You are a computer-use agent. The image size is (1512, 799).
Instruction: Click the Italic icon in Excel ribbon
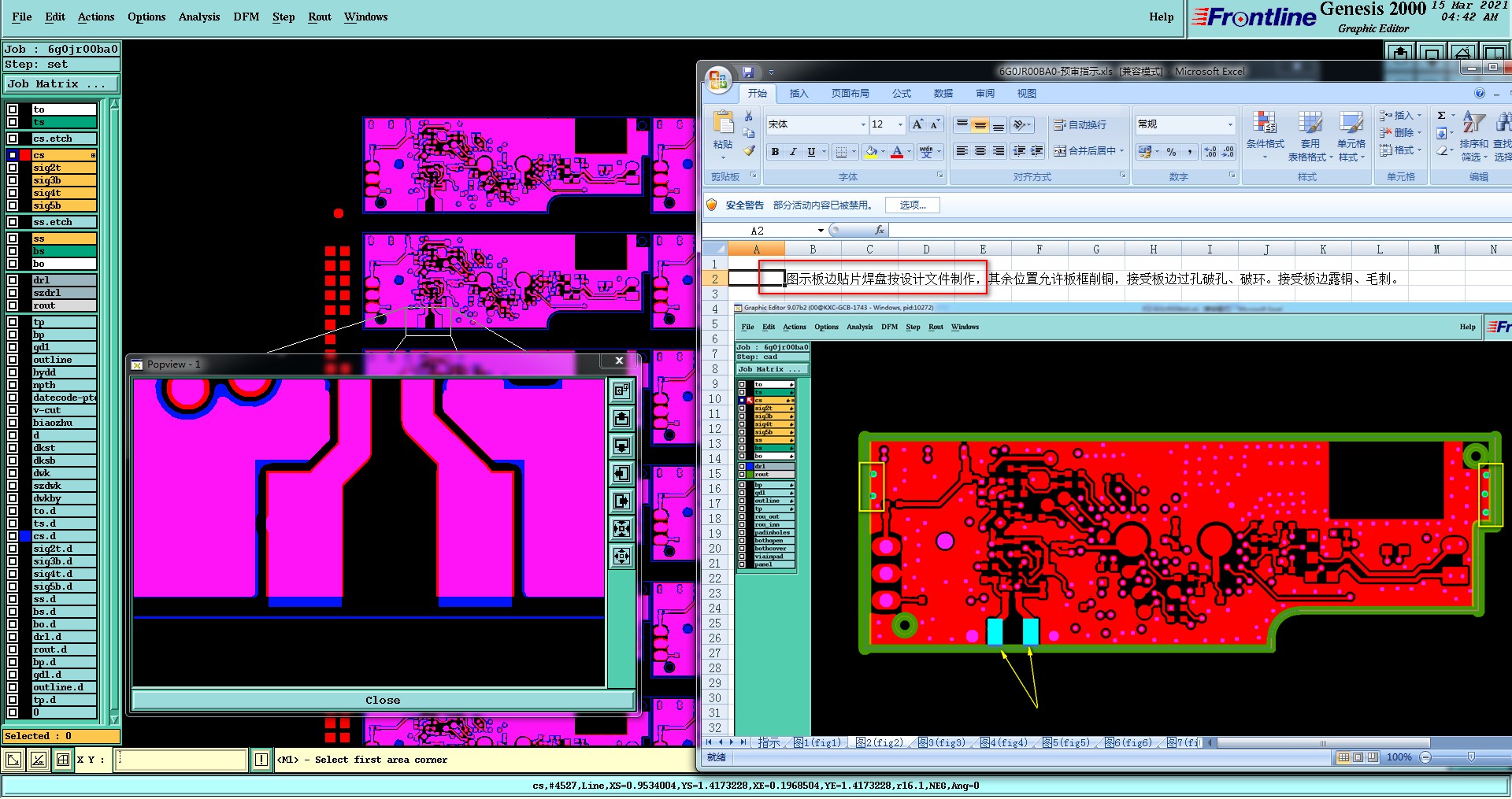click(x=793, y=151)
